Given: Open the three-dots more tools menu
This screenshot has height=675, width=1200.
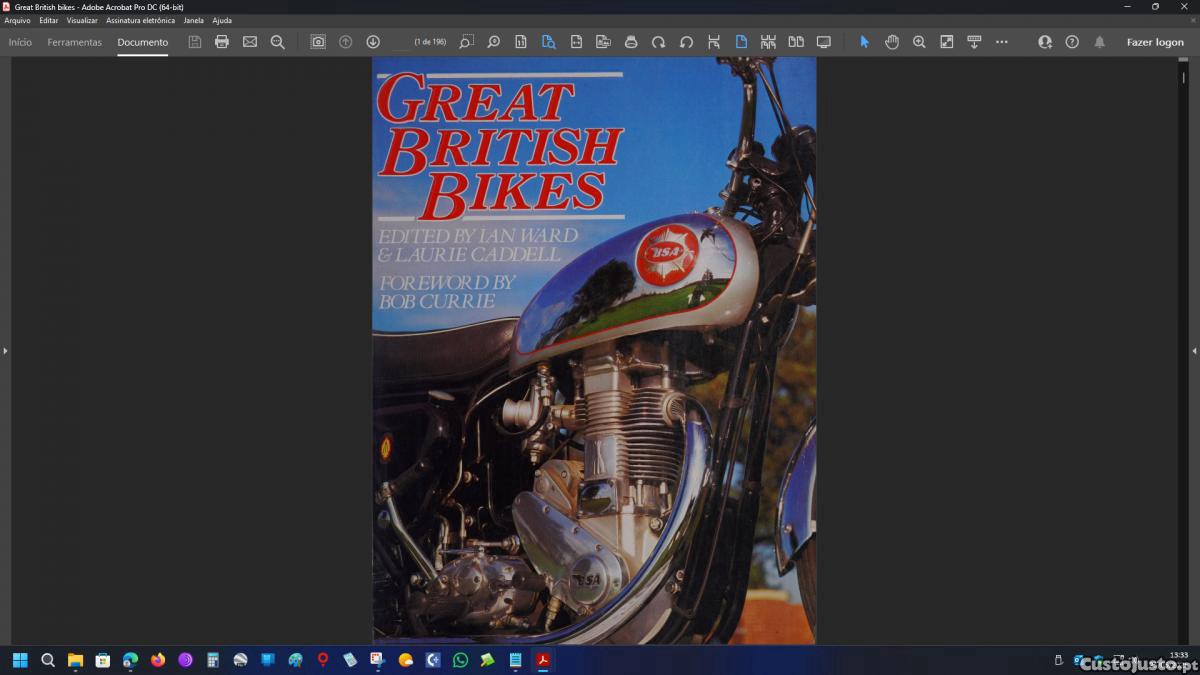Looking at the screenshot, I should [1002, 42].
